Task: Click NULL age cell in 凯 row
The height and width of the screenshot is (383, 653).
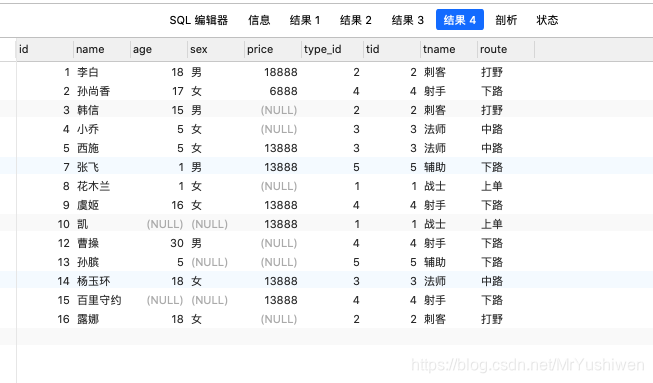Action: [x=164, y=224]
